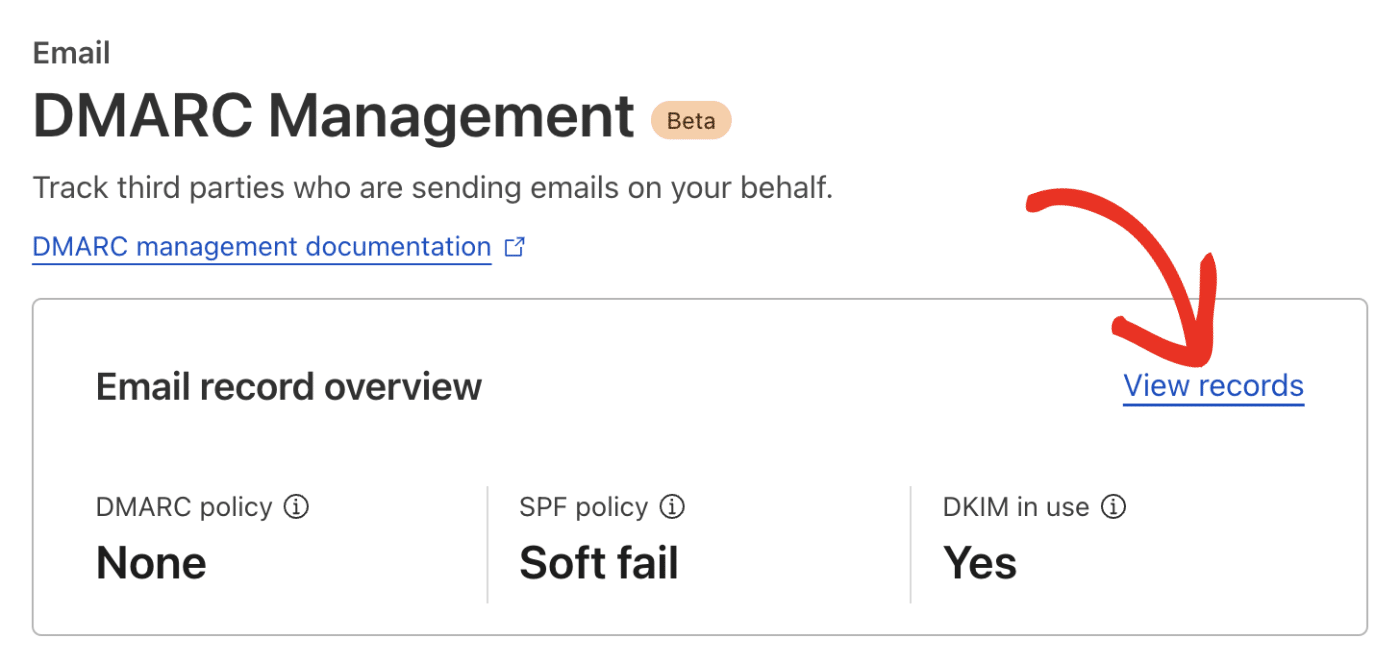This screenshot has height=663, width=1400.
Task: Show the SPF policy info tooltip icon
Action: tap(672, 507)
